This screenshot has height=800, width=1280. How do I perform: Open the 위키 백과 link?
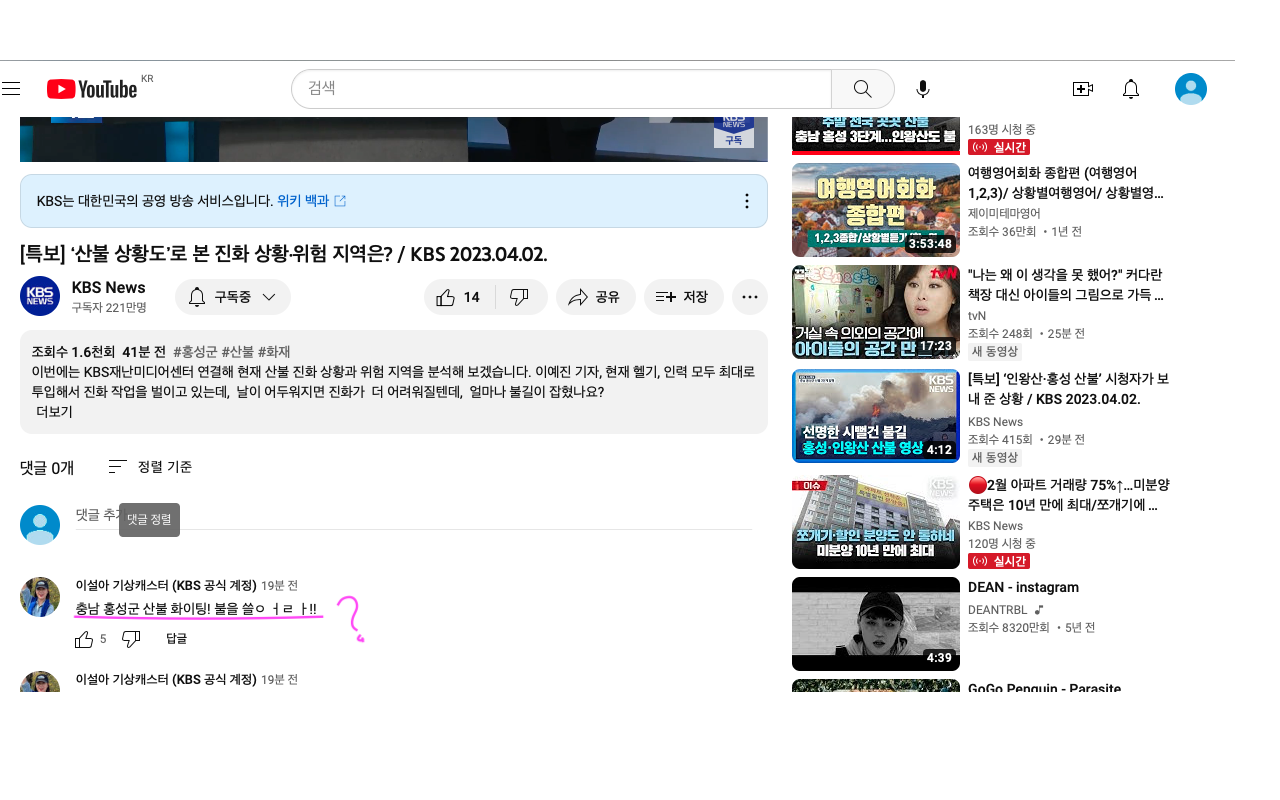312,201
